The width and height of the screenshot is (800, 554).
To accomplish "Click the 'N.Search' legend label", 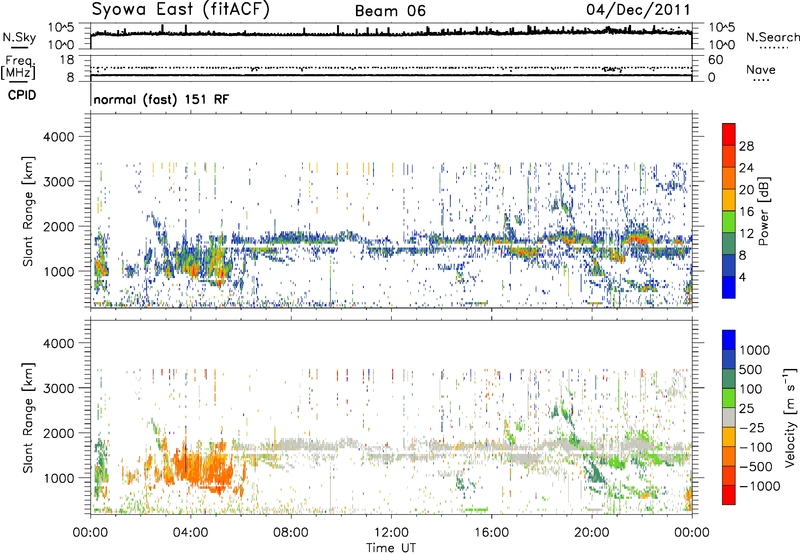I will 772,37.
